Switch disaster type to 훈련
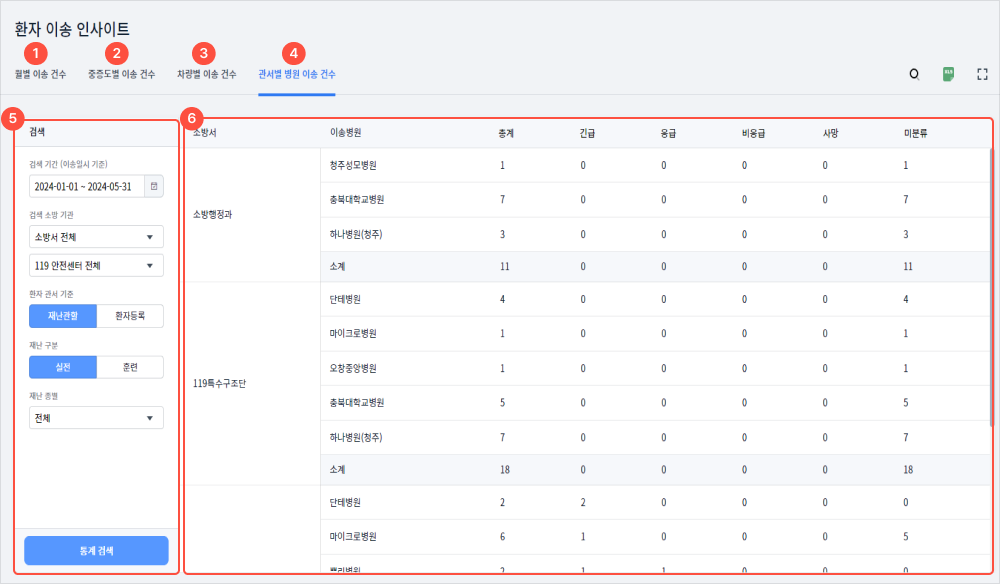This screenshot has width=1000, height=584. 130,367
